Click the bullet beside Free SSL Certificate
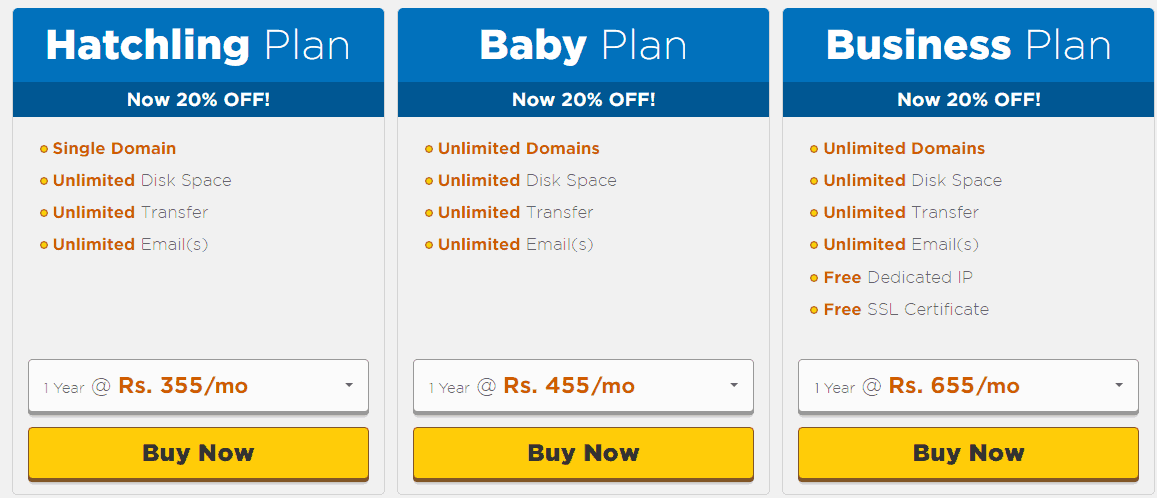The image size is (1157, 498). click(815, 310)
